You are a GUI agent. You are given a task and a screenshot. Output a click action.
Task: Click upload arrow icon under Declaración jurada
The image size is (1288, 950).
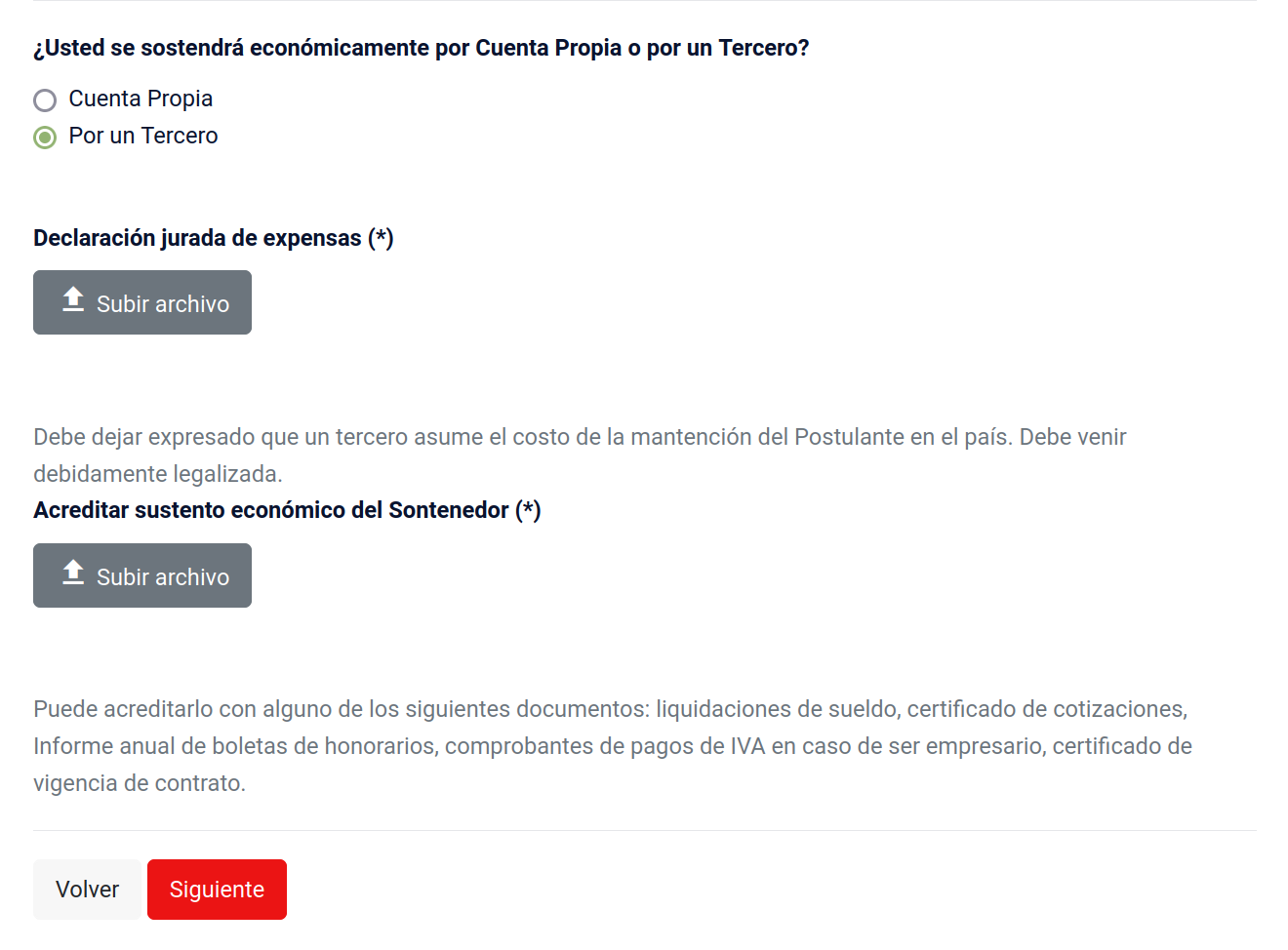73,299
